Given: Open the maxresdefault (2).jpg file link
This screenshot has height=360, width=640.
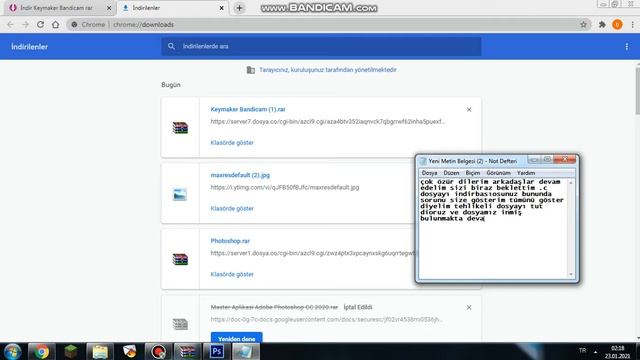Looking at the screenshot, I should click(240, 175).
